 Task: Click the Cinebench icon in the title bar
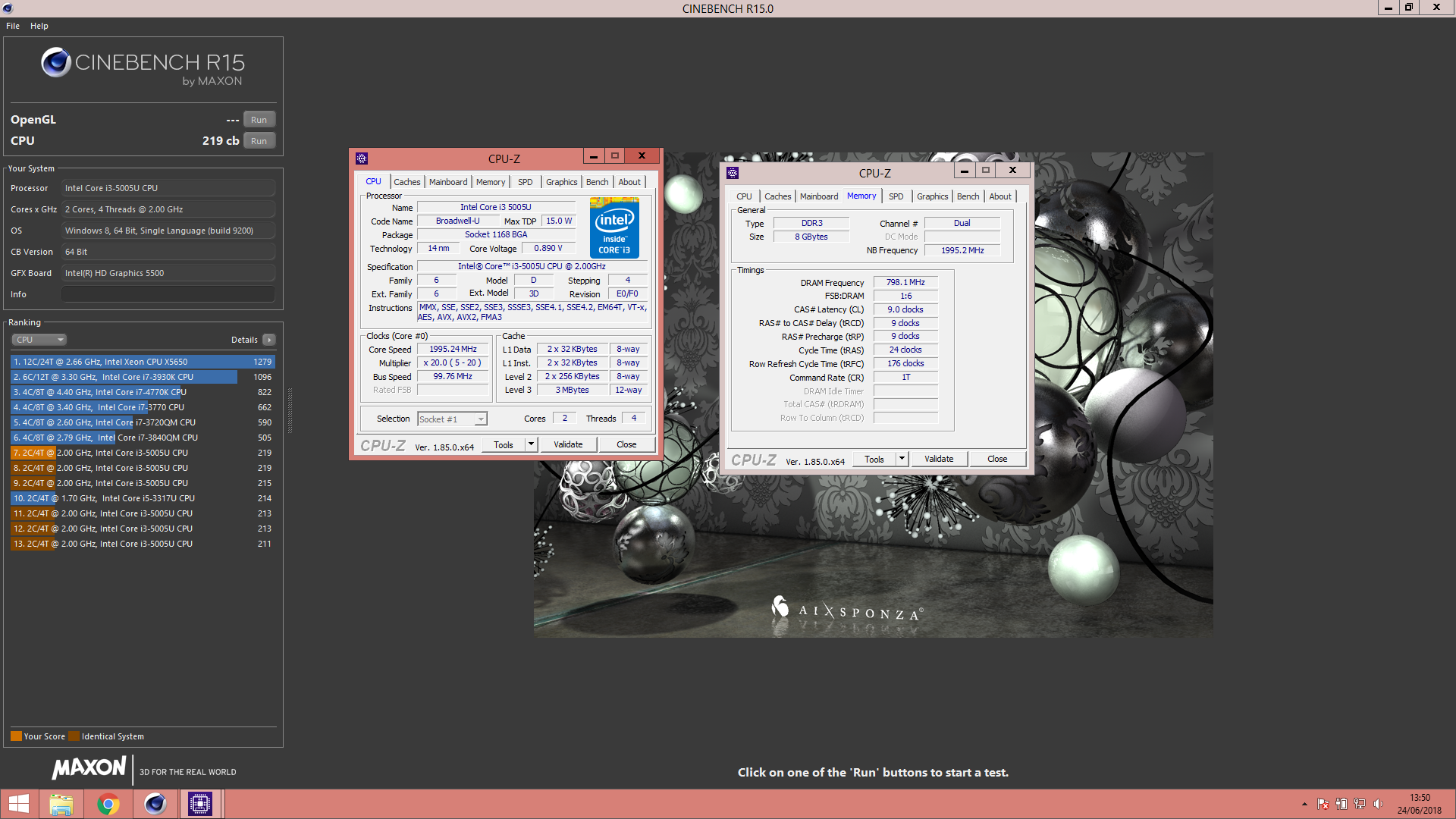click(8, 8)
